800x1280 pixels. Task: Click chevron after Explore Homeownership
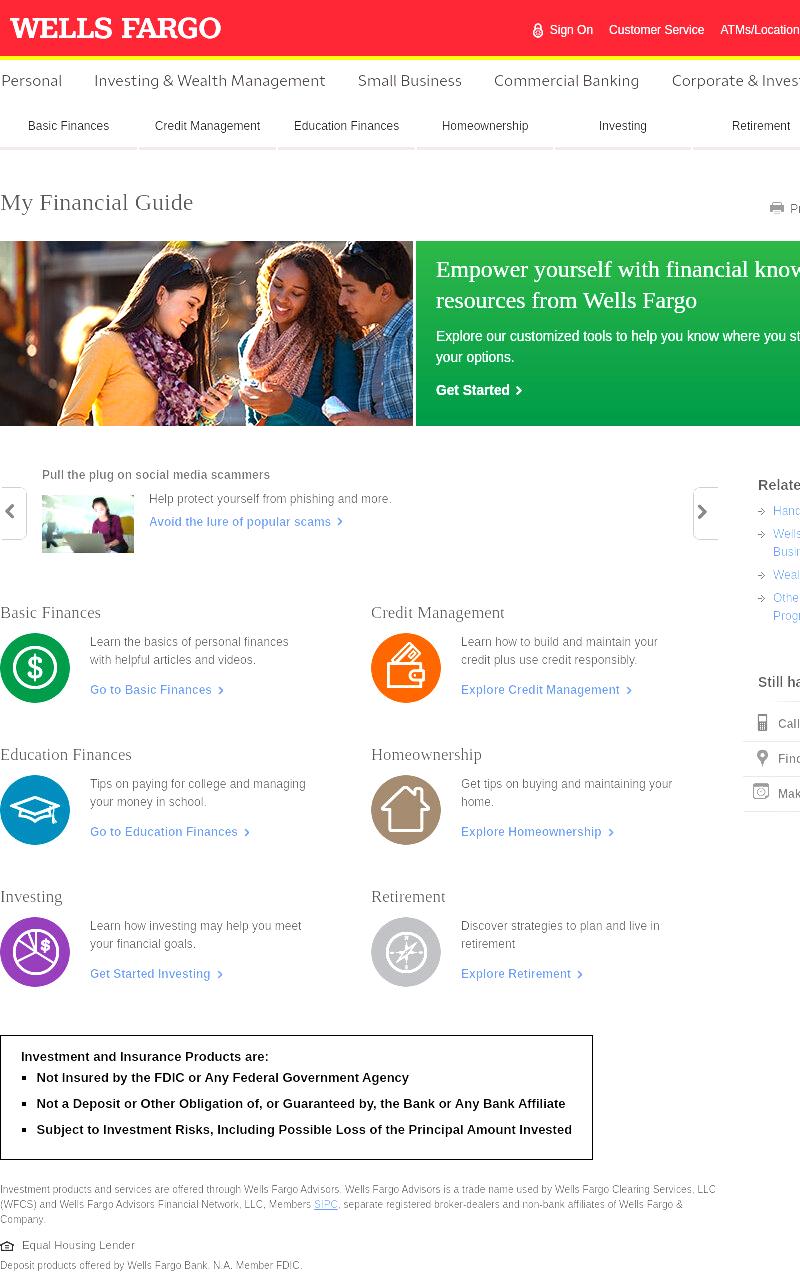pos(611,832)
